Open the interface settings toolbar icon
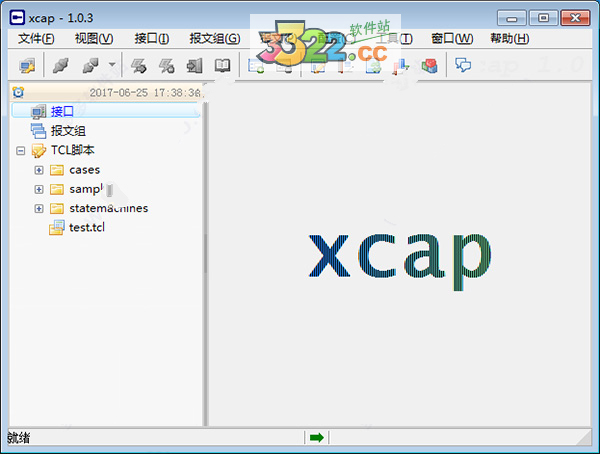The height and width of the screenshot is (454, 600). tap(27, 65)
